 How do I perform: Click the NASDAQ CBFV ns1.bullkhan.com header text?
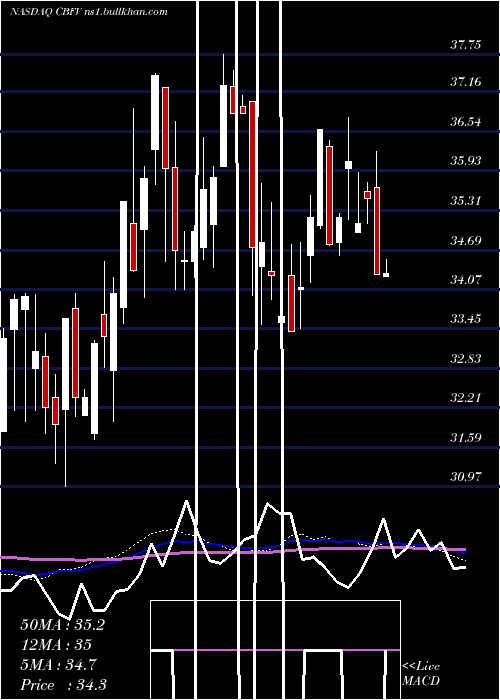click(x=89, y=12)
